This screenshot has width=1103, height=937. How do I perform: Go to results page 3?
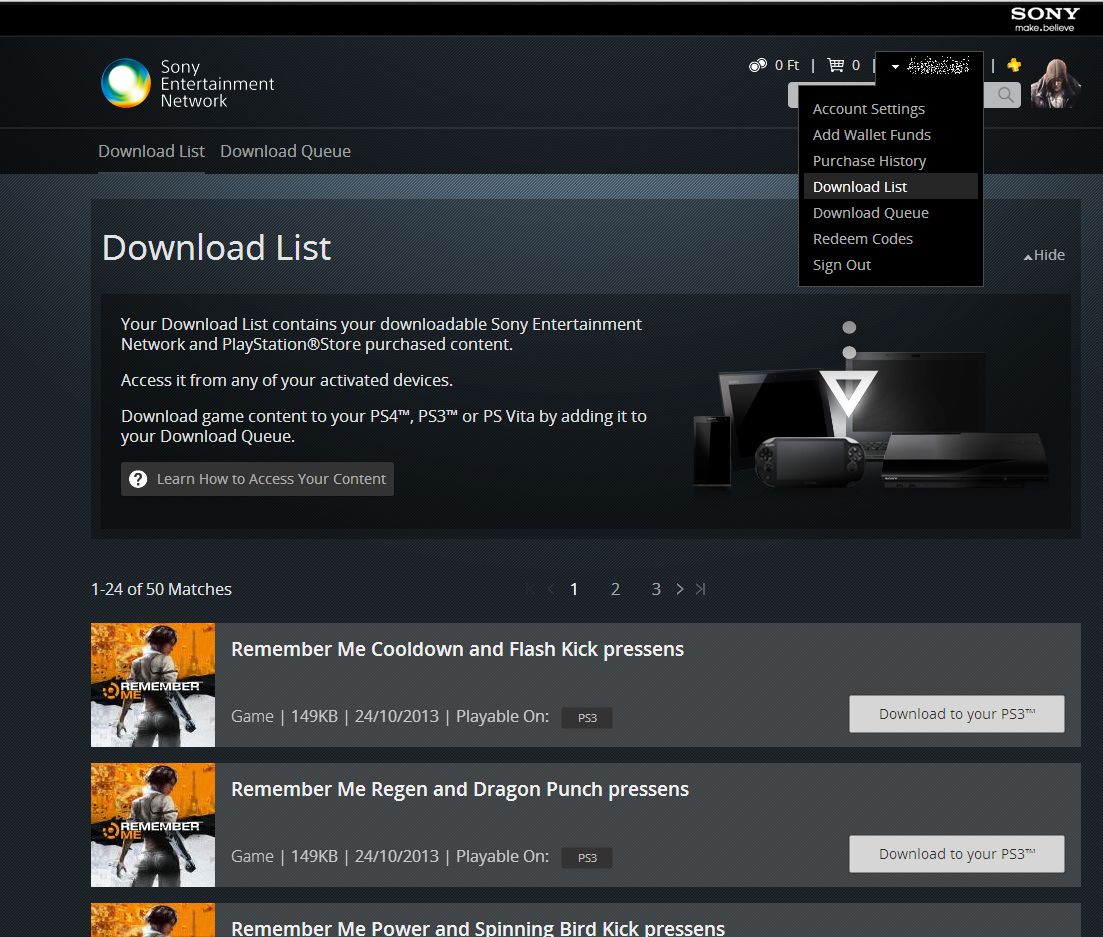[656, 589]
